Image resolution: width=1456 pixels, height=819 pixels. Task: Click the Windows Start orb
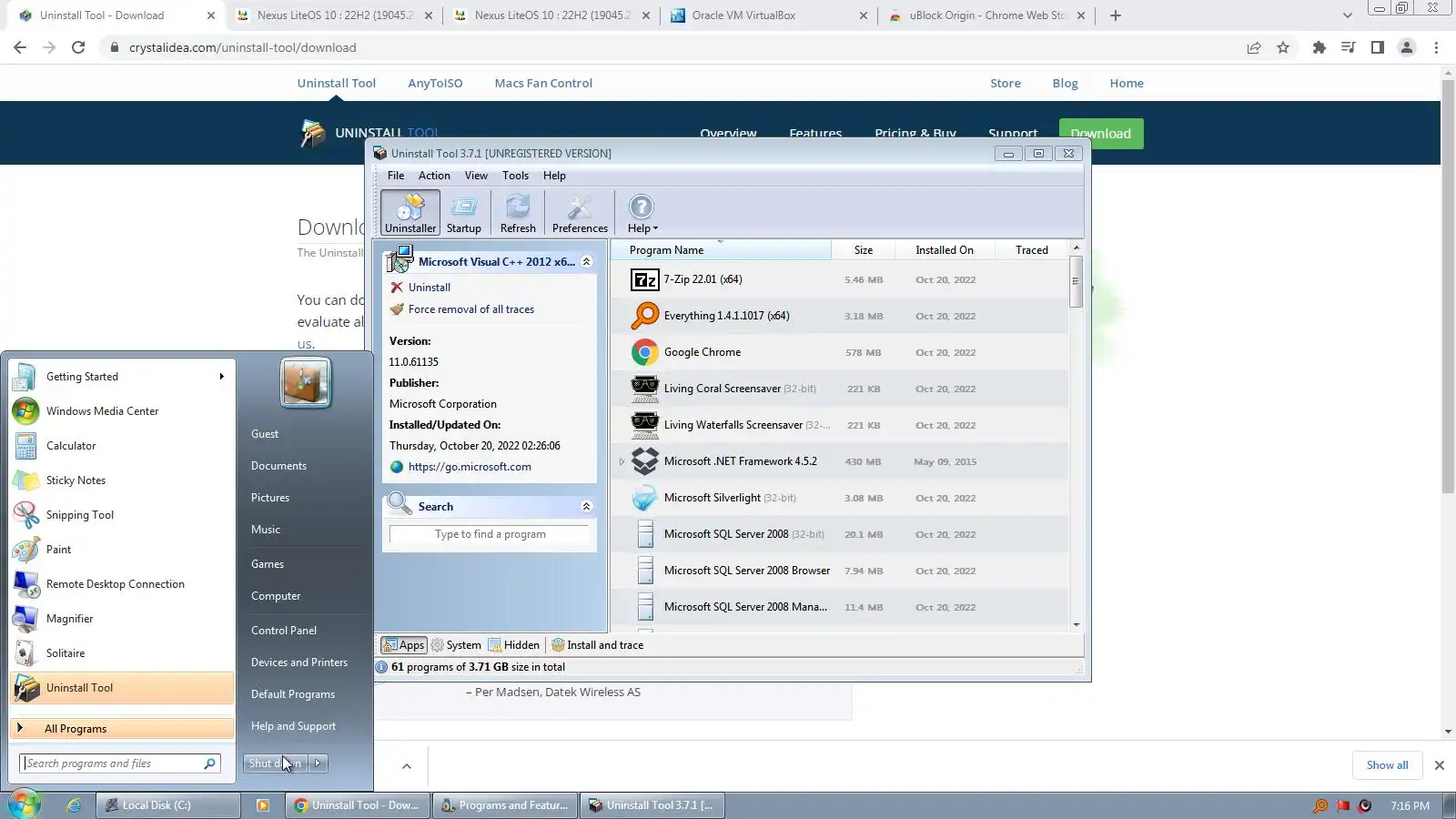click(x=25, y=804)
